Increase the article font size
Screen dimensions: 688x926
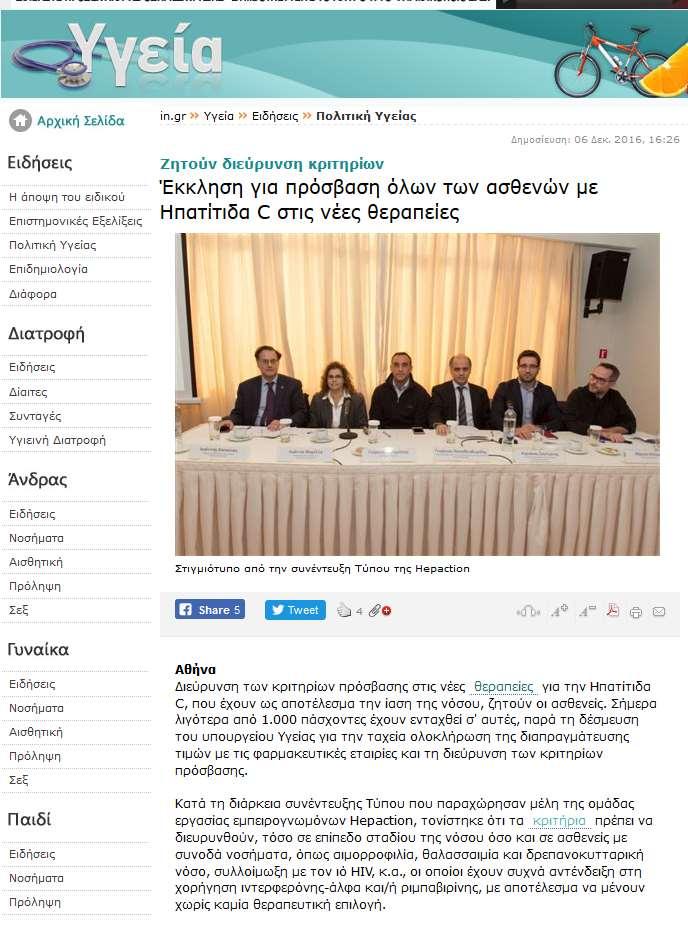(x=559, y=611)
